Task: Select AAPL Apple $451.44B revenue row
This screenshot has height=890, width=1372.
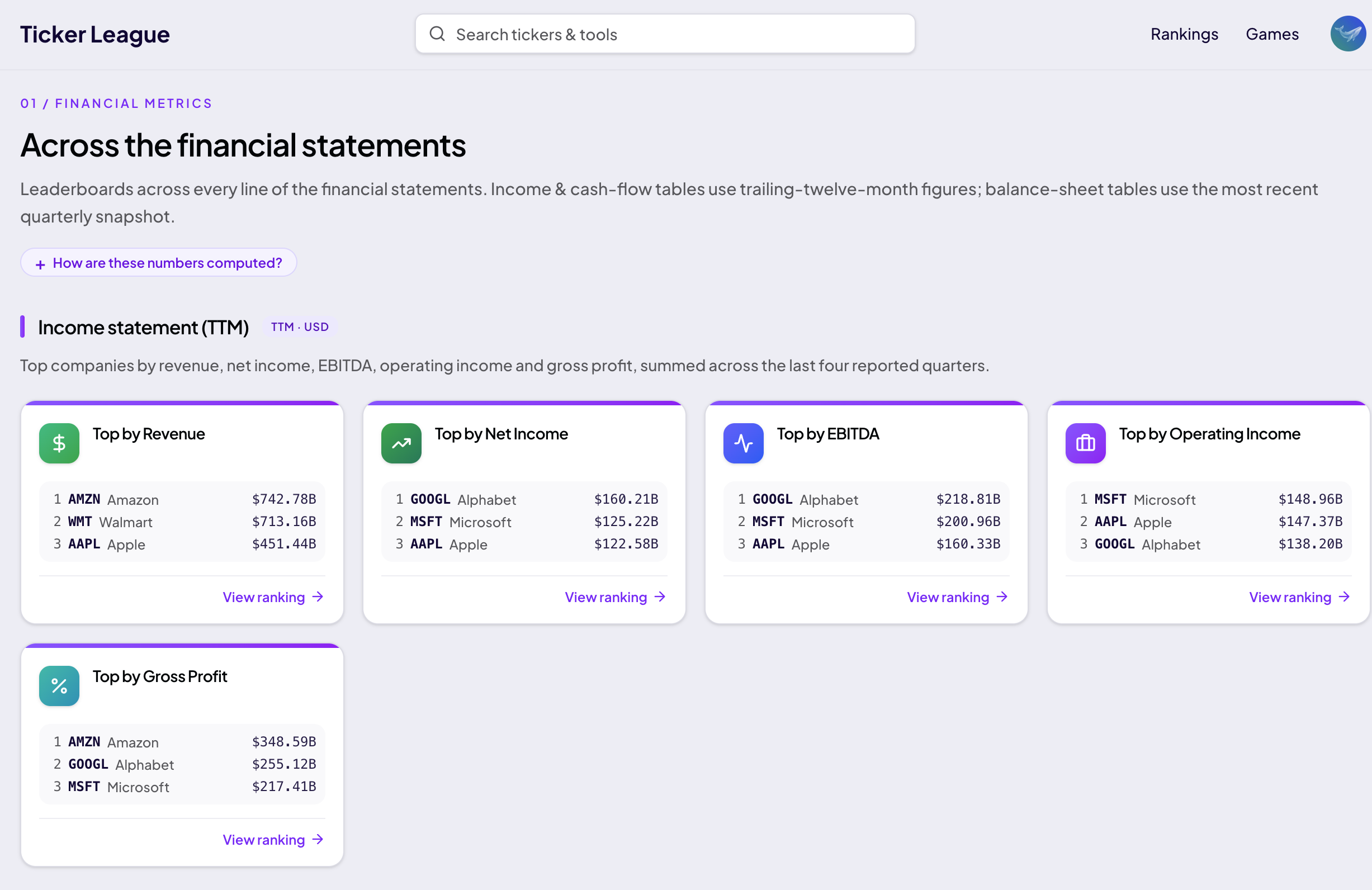Action: click(x=182, y=544)
